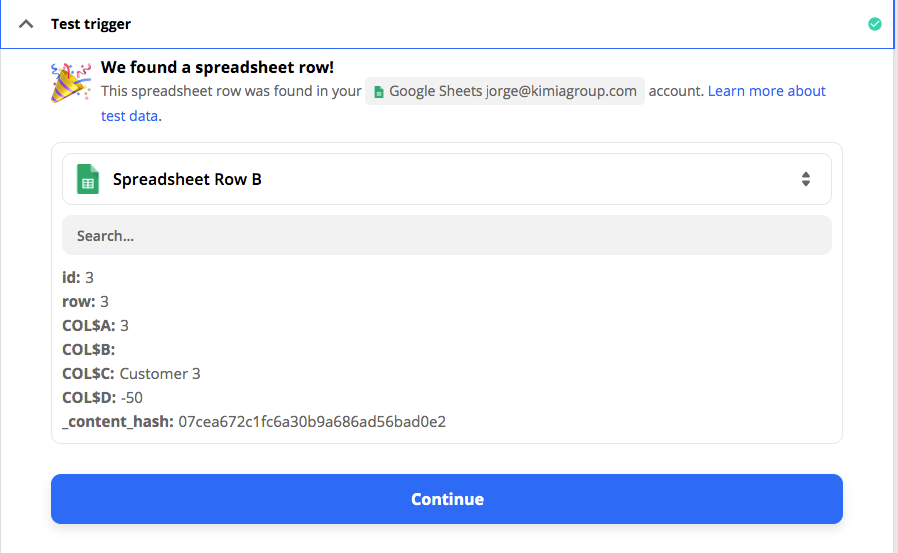Select the COL$C Customer 3 entry
This screenshot has width=898, height=553.
pyautogui.click(x=131, y=374)
